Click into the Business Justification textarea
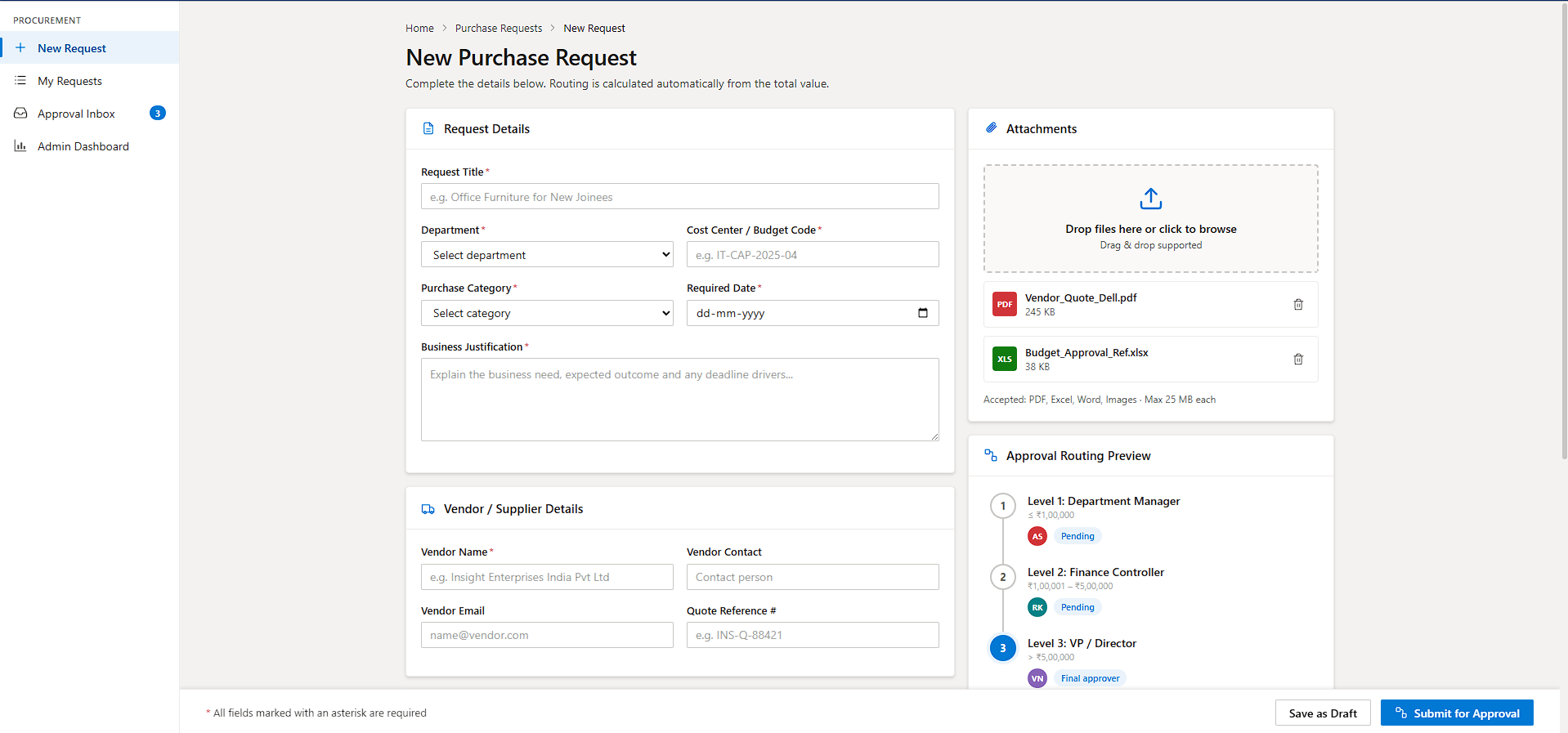The image size is (1568, 733). click(679, 400)
